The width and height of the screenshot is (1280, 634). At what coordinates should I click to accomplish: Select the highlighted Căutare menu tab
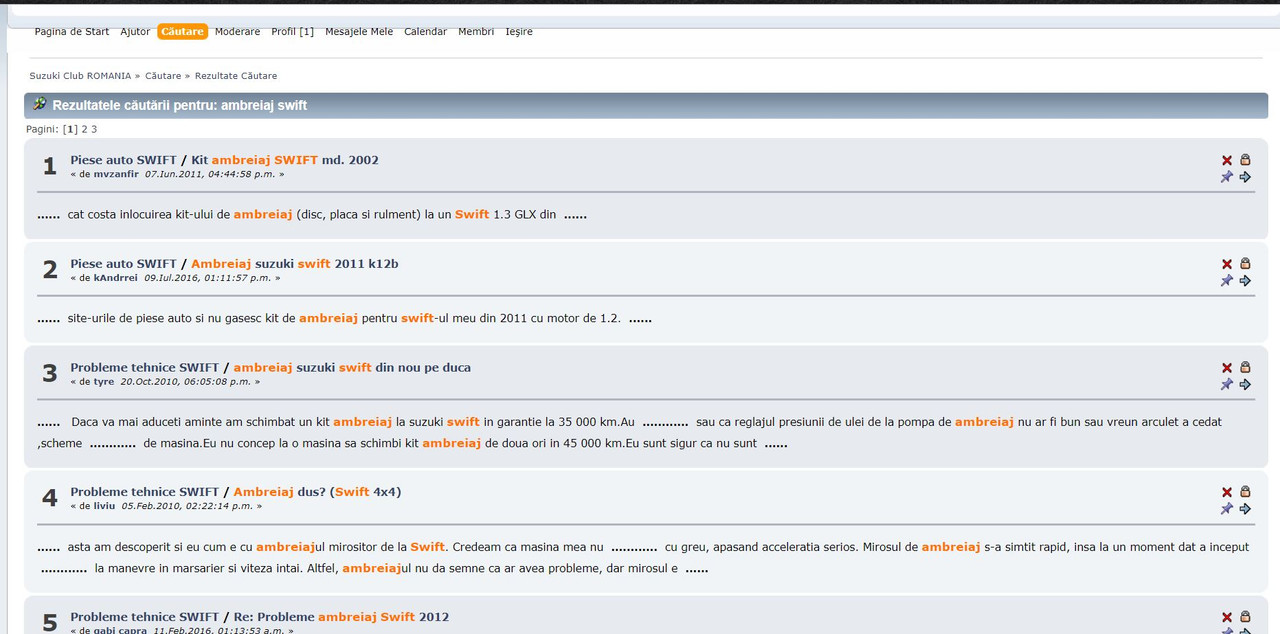182,32
